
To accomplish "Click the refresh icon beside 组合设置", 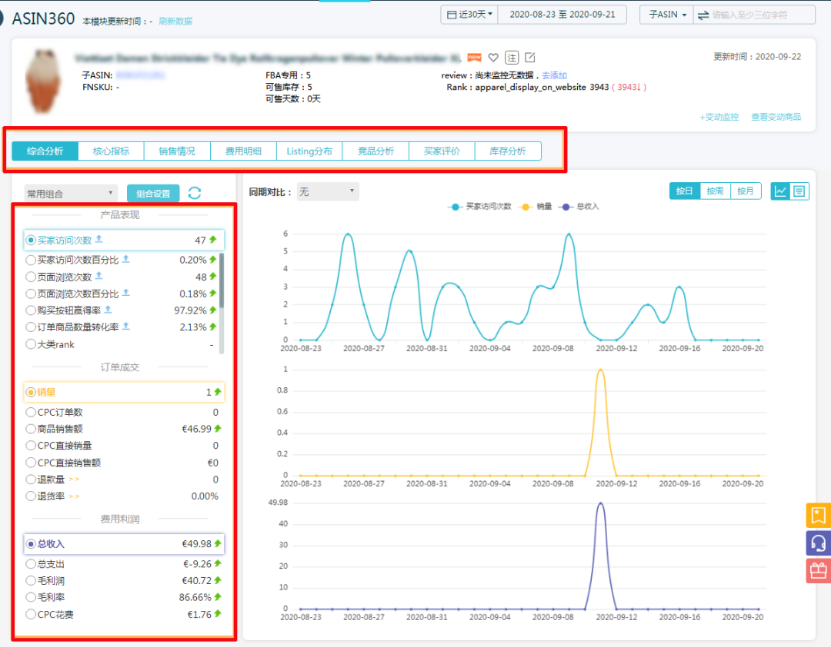I will [x=195, y=193].
